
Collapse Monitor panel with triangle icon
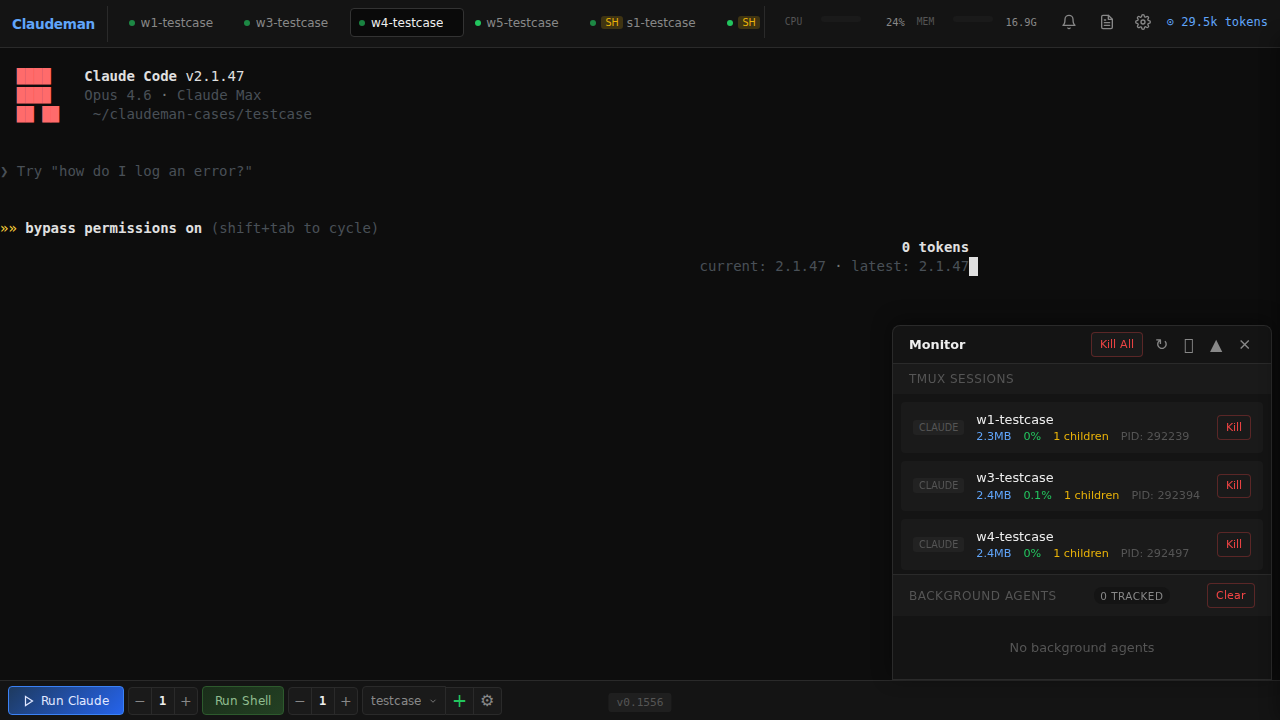(x=1216, y=345)
